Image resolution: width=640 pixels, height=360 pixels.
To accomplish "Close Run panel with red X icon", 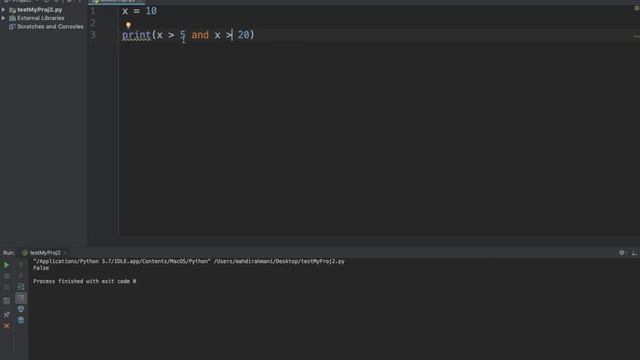I will 6,326.
